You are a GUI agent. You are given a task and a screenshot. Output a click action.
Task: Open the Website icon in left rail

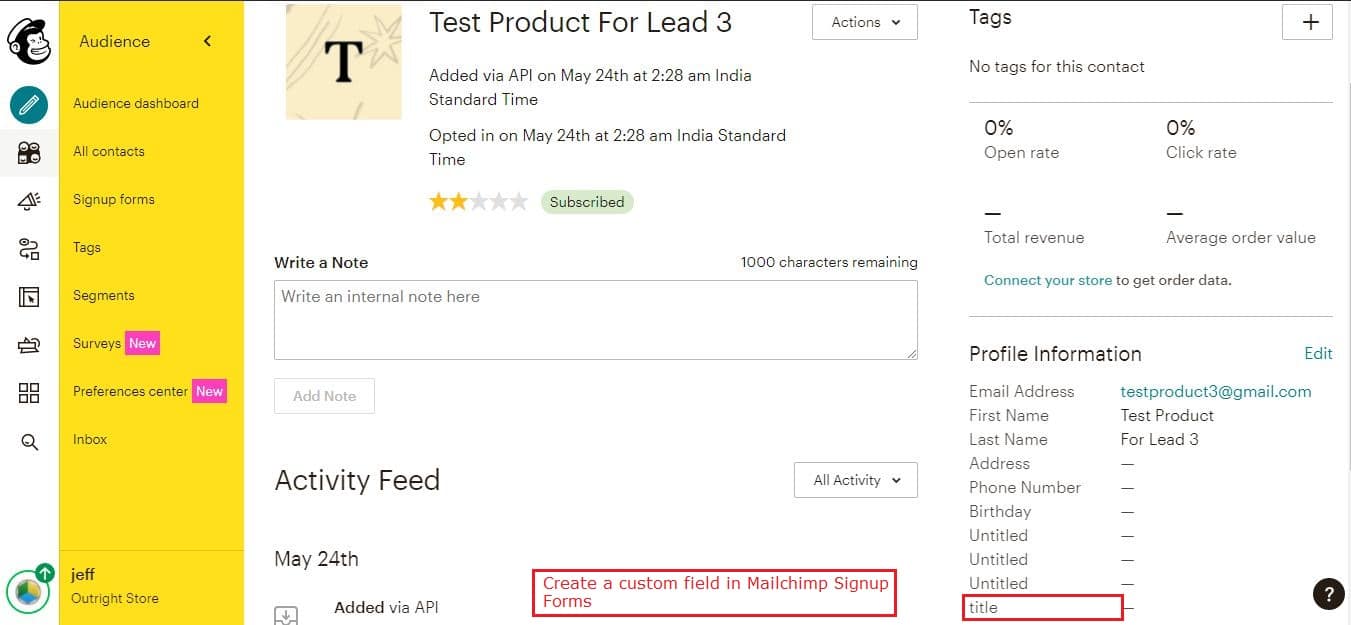pos(29,297)
